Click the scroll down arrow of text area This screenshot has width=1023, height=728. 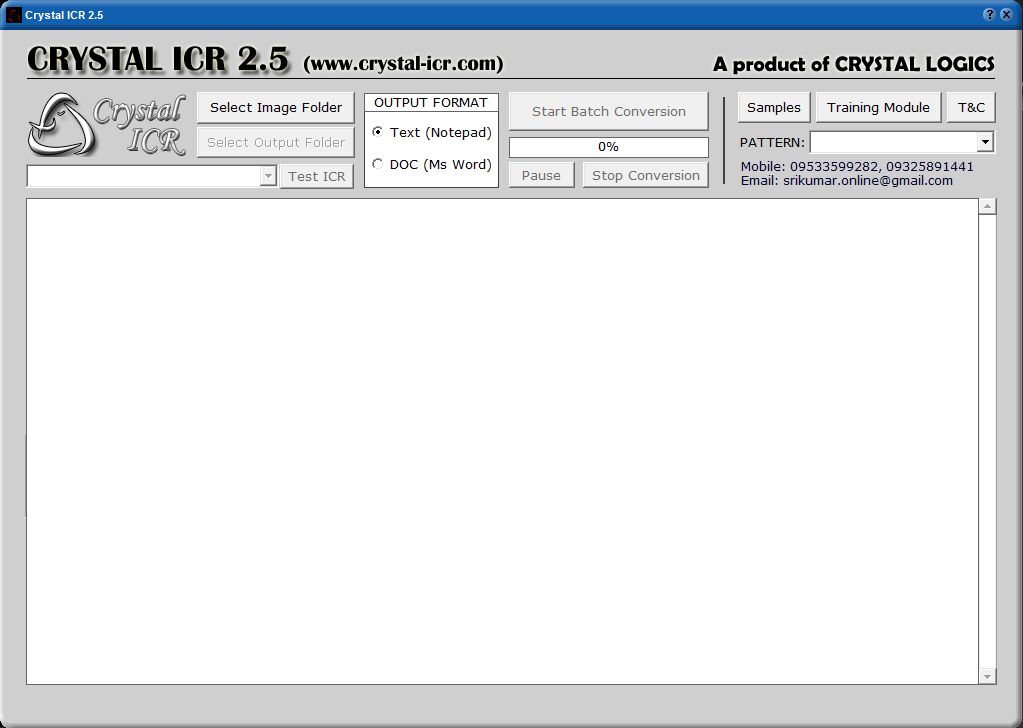click(987, 676)
